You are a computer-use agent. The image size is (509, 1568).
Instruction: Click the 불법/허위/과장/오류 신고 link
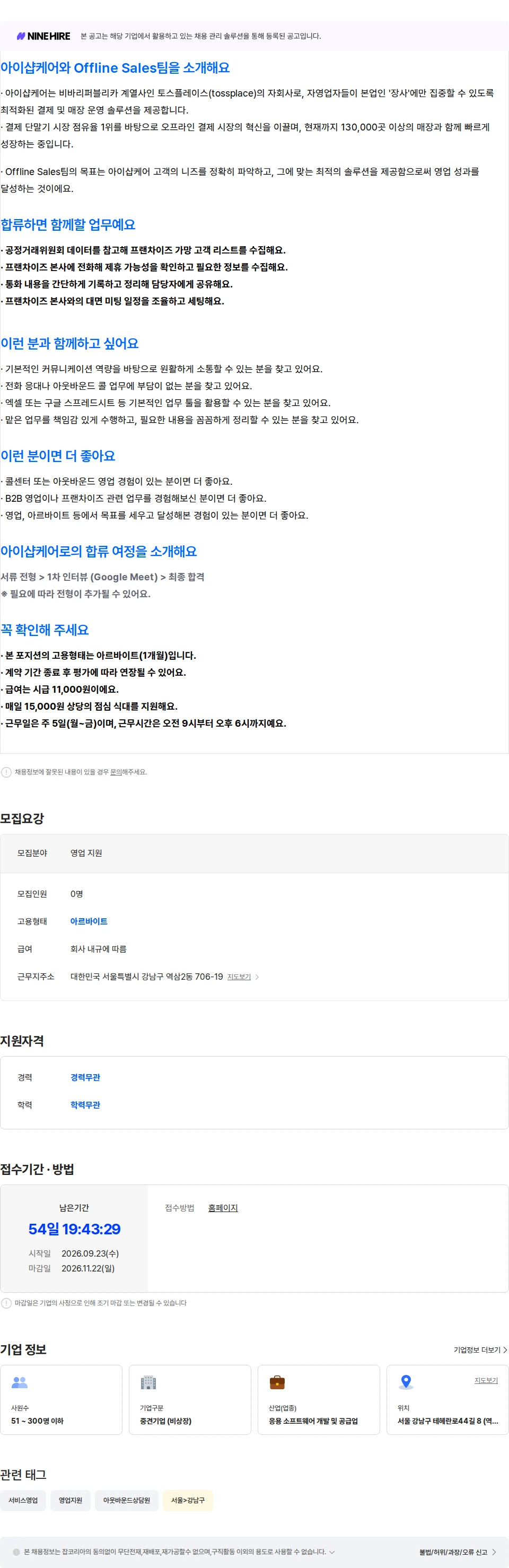[x=453, y=1552]
